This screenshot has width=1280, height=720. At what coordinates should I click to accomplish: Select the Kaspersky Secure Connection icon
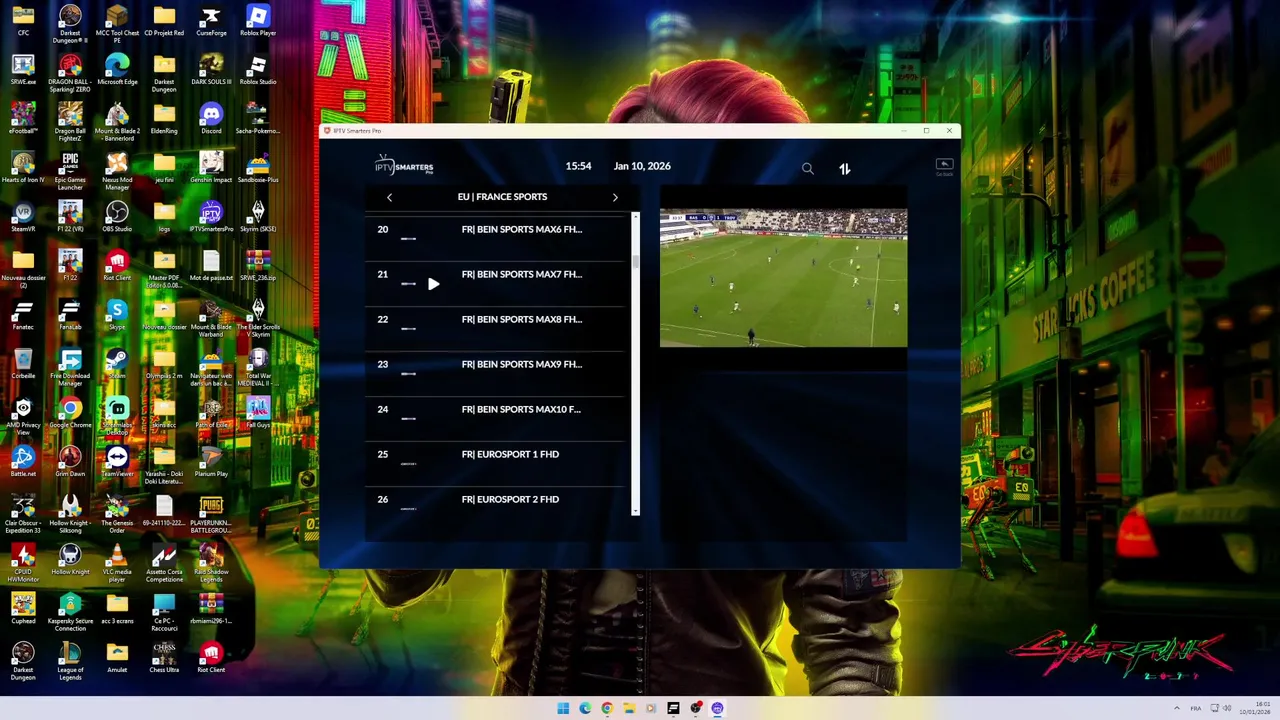tap(70, 611)
